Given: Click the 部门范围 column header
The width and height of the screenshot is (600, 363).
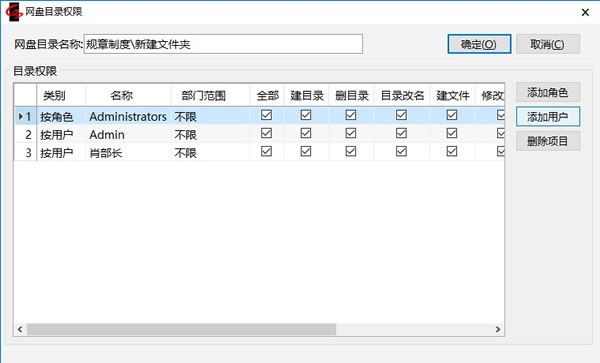Looking at the screenshot, I should (210, 95).
